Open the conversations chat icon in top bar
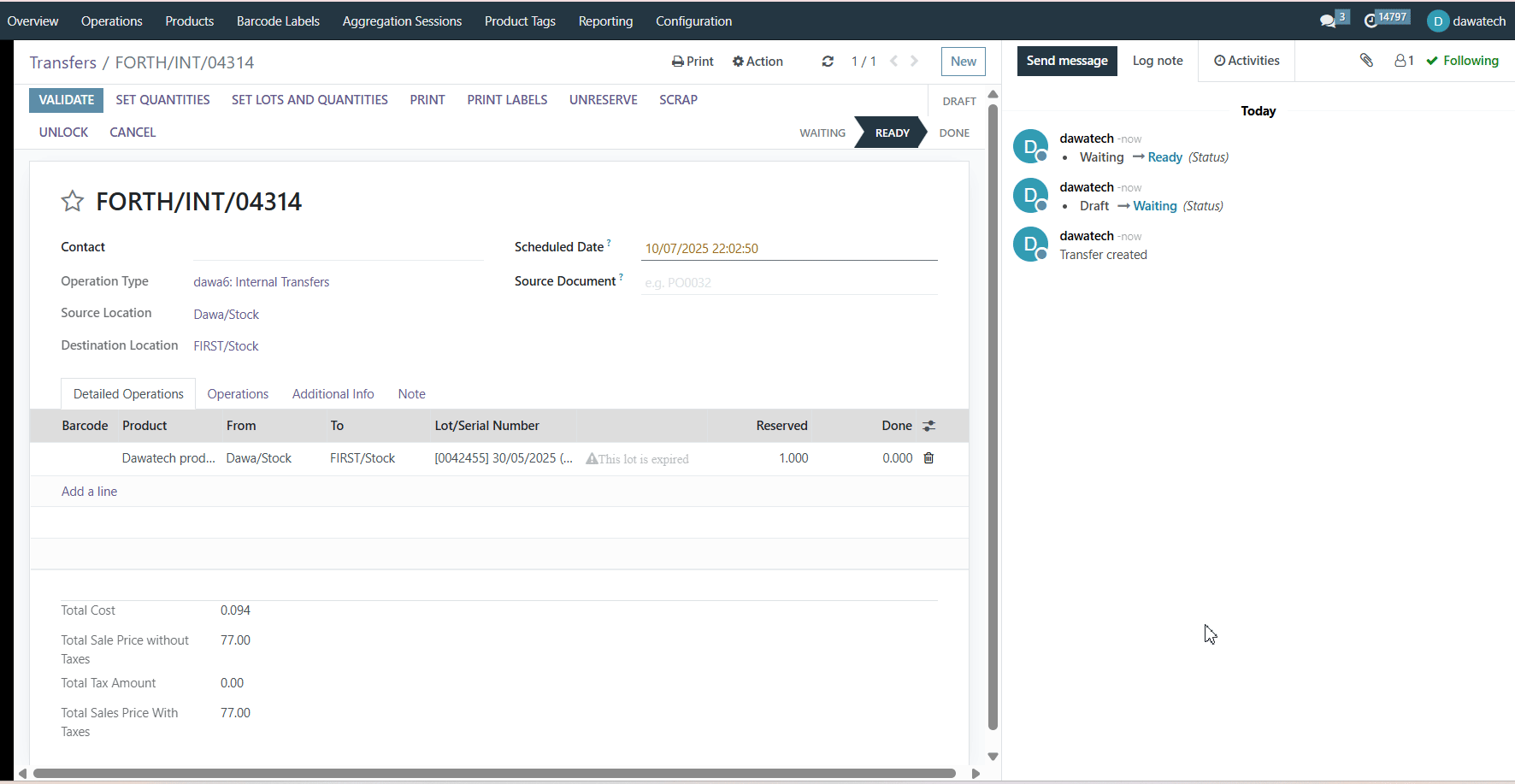 coord(1328,21)
